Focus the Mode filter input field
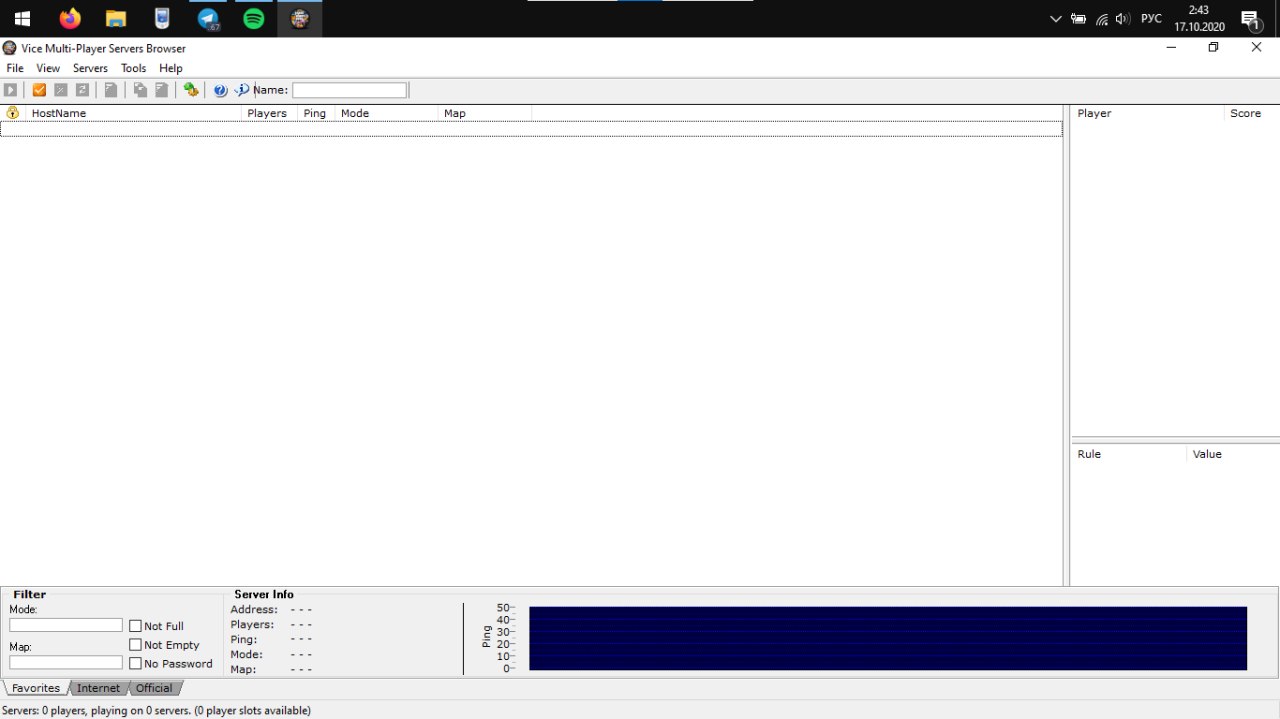The width and height of the screenshot is (1280, 719). coord(66,625)
